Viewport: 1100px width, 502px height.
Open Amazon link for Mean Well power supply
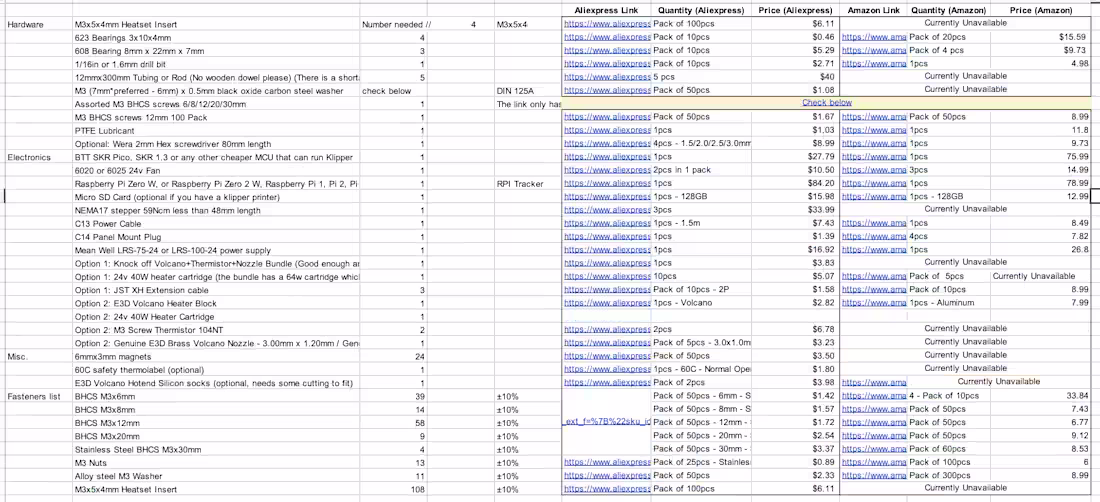coord(874,250)
